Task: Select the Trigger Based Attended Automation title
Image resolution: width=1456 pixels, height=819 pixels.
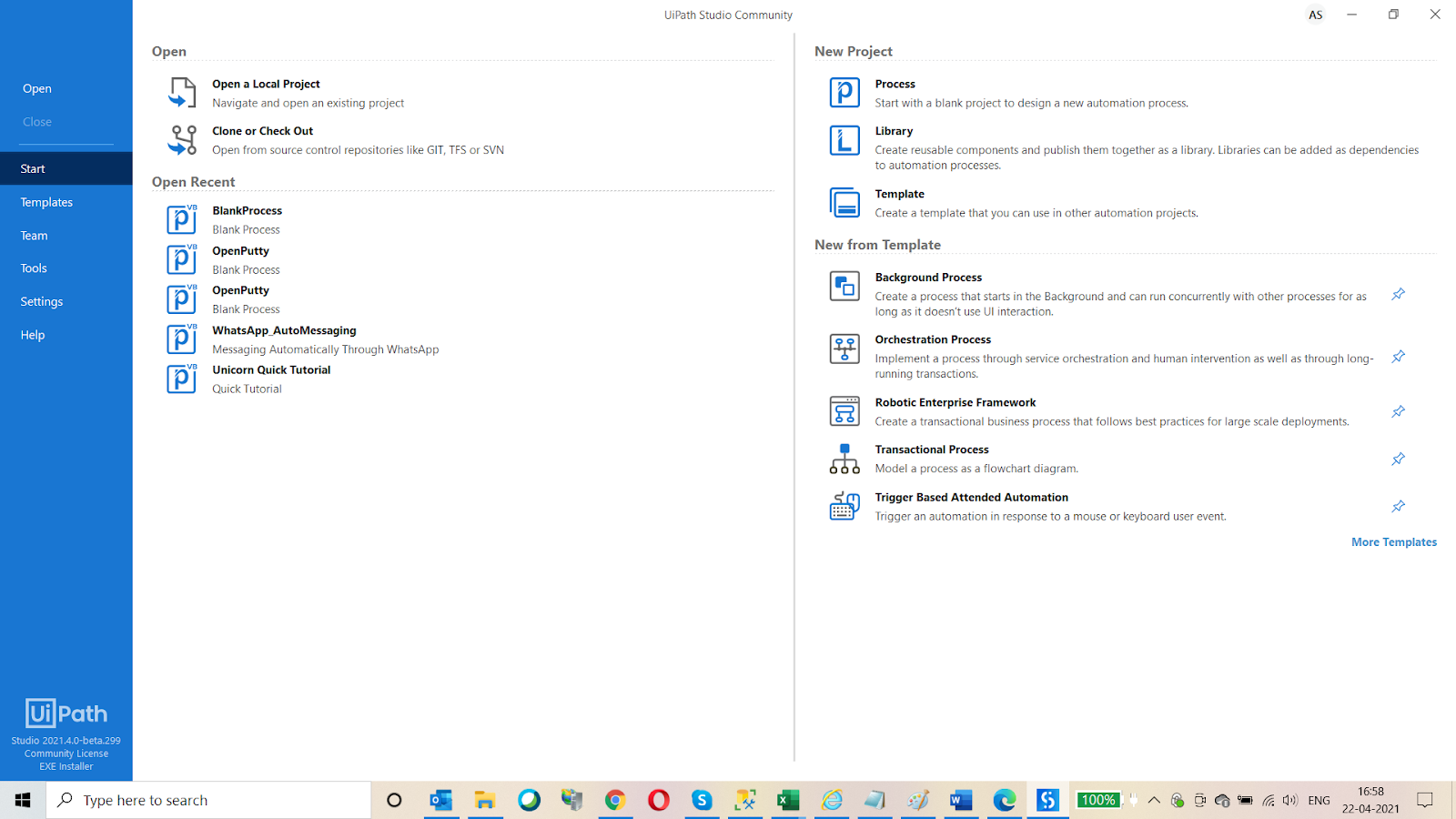Action: coord(972,497)
